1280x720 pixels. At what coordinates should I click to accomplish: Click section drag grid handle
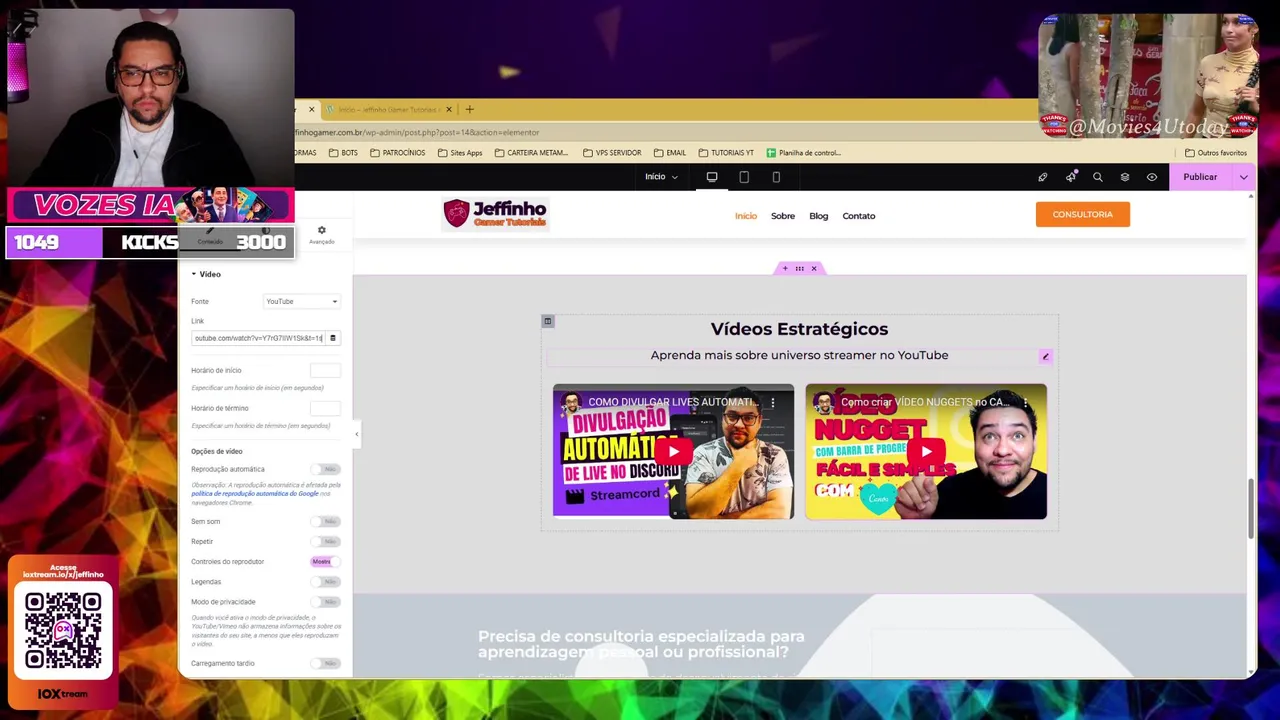[799, 268]
